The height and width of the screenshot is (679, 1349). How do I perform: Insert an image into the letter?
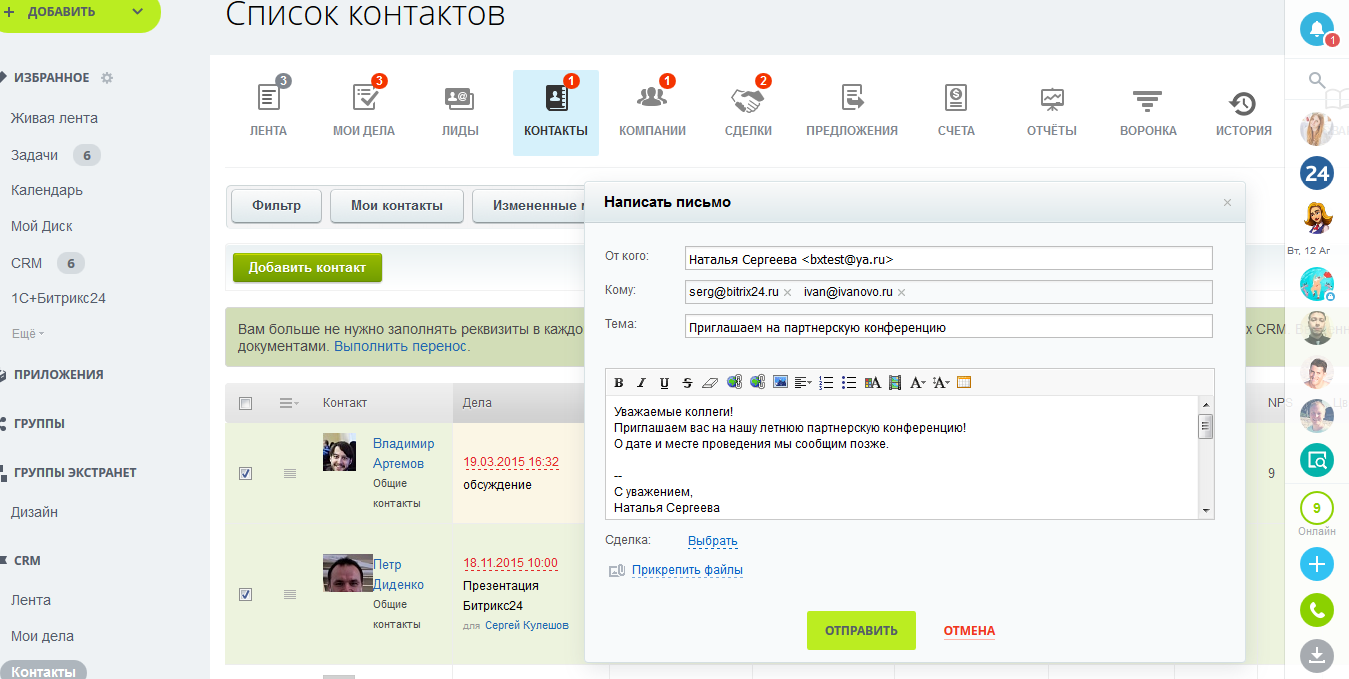781,383
